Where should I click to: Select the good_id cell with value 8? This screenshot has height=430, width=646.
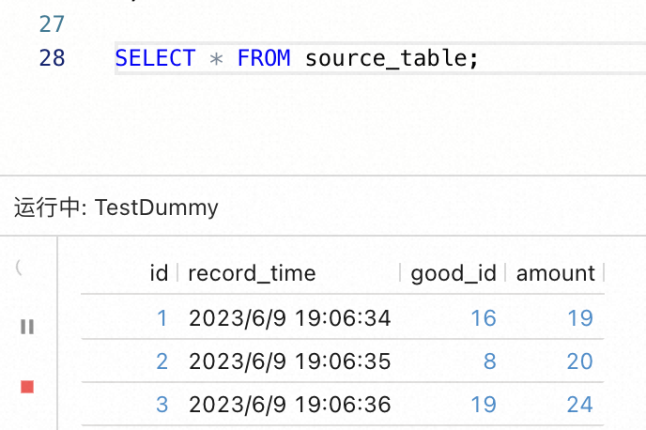489,361
